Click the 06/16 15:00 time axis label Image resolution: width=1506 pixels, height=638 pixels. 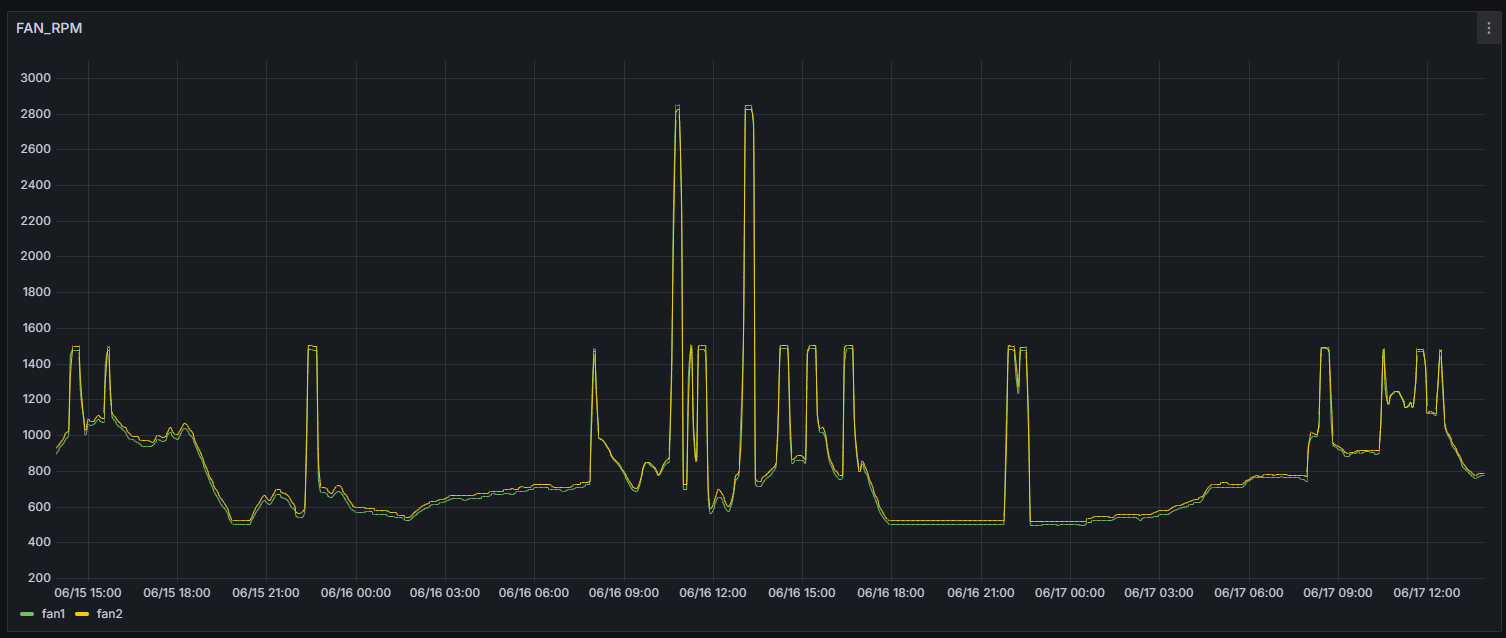pyautogui.click(x=802, y=593)
